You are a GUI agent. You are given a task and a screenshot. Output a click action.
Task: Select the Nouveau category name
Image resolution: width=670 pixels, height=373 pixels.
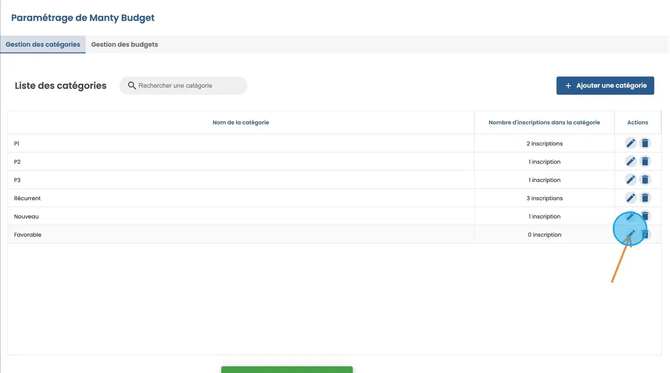(x=26, y=217)
